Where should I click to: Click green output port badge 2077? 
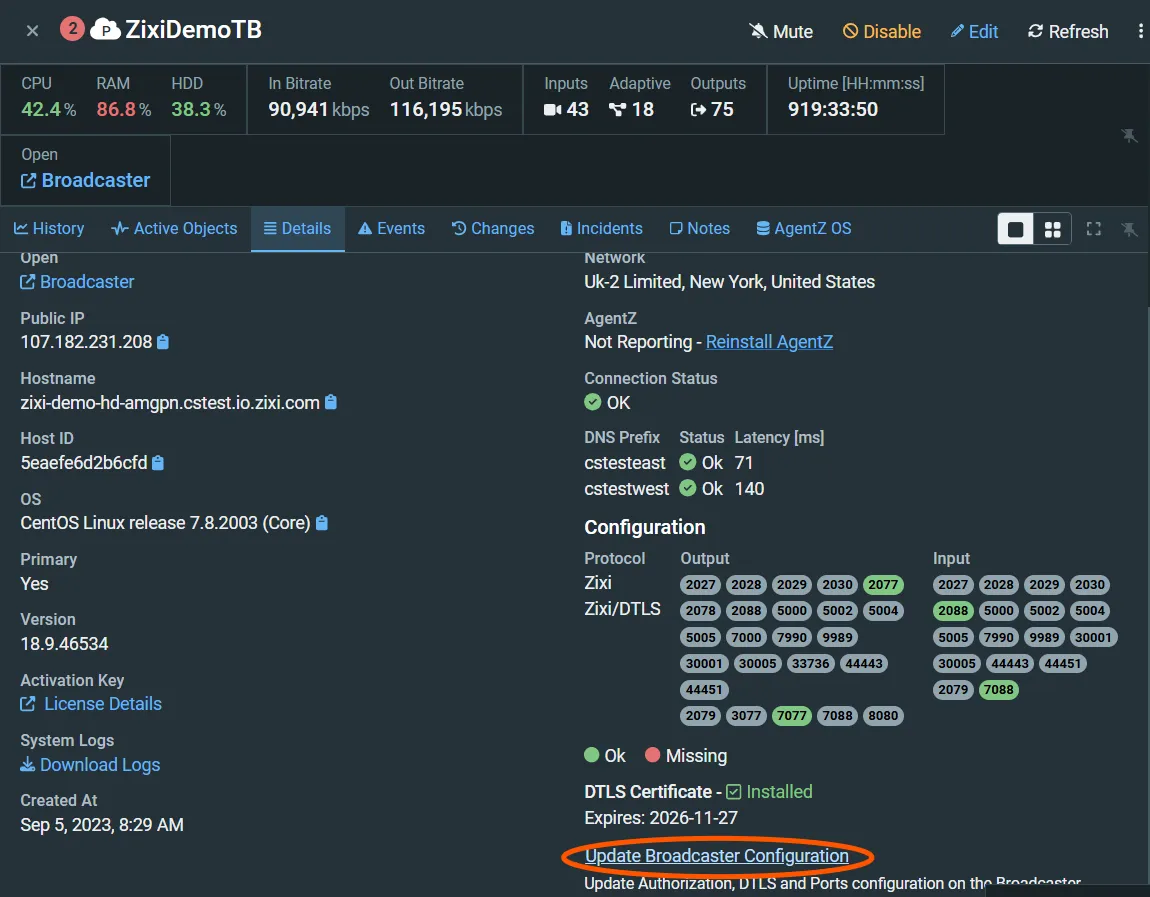point(883,585)
